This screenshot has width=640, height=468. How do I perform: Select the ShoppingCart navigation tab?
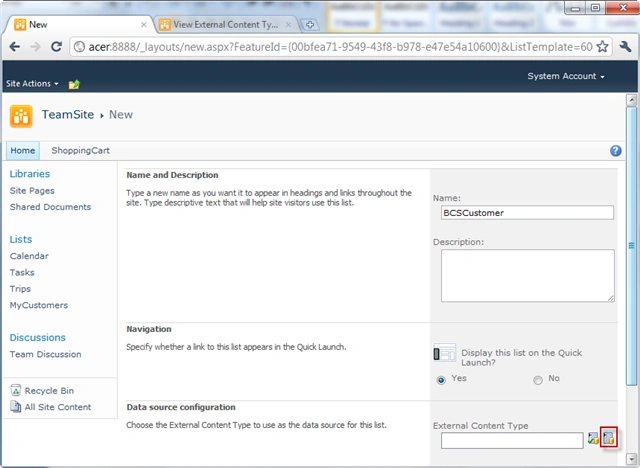click(x=80, y=151)
